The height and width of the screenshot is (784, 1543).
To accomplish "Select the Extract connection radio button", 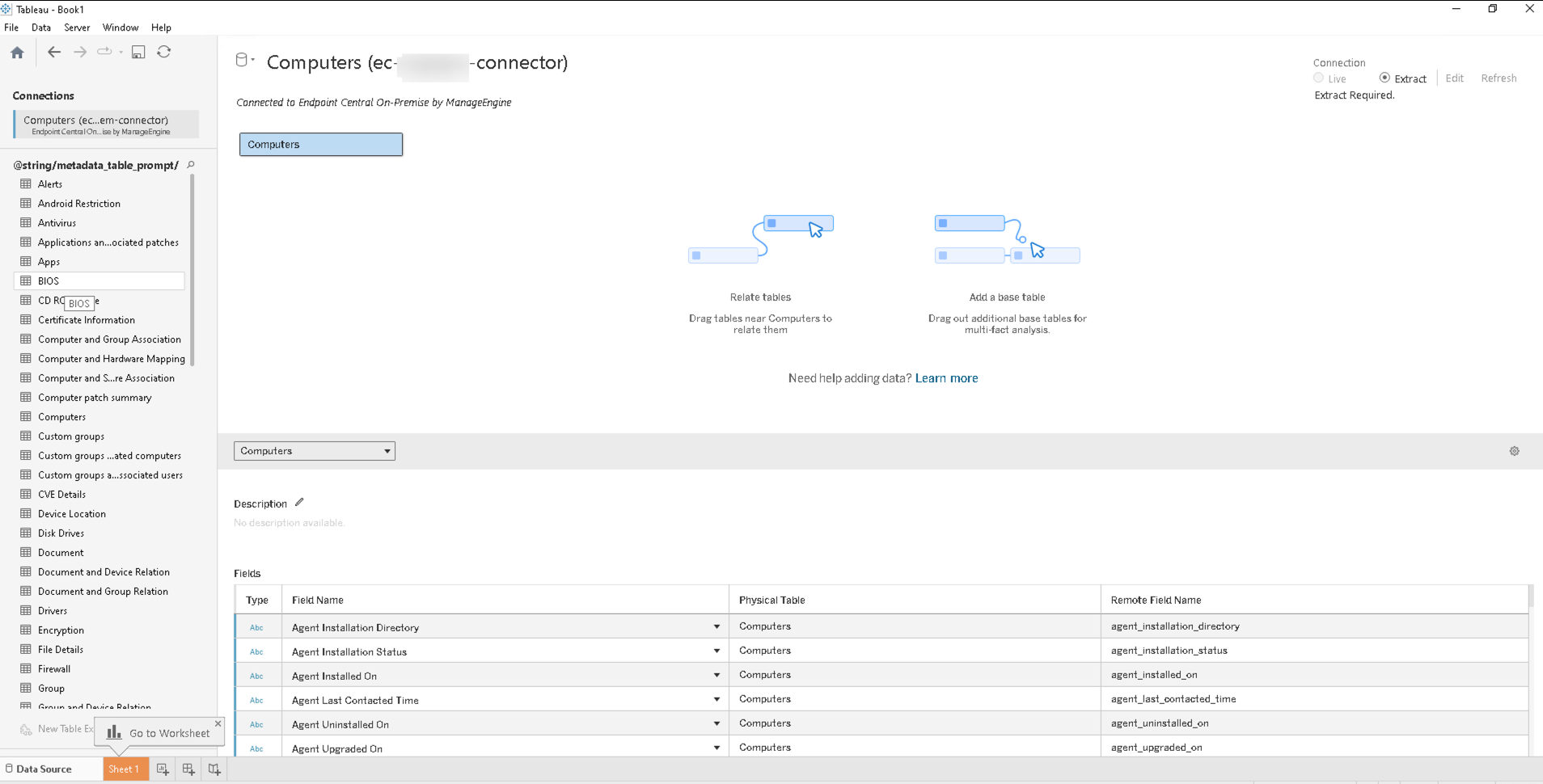I will tap(1384, 78).
